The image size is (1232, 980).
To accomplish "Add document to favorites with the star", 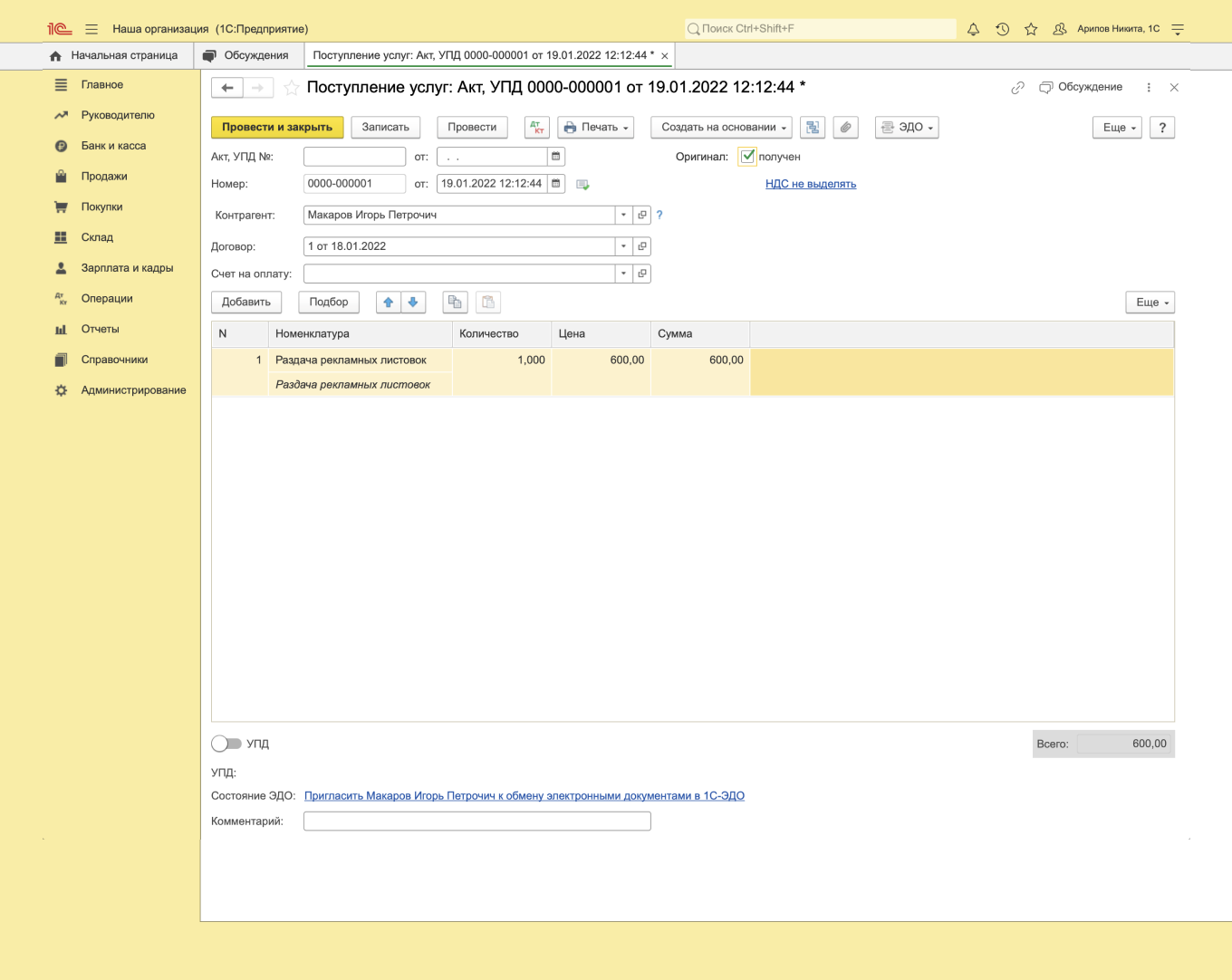I will tap(292, 88).
